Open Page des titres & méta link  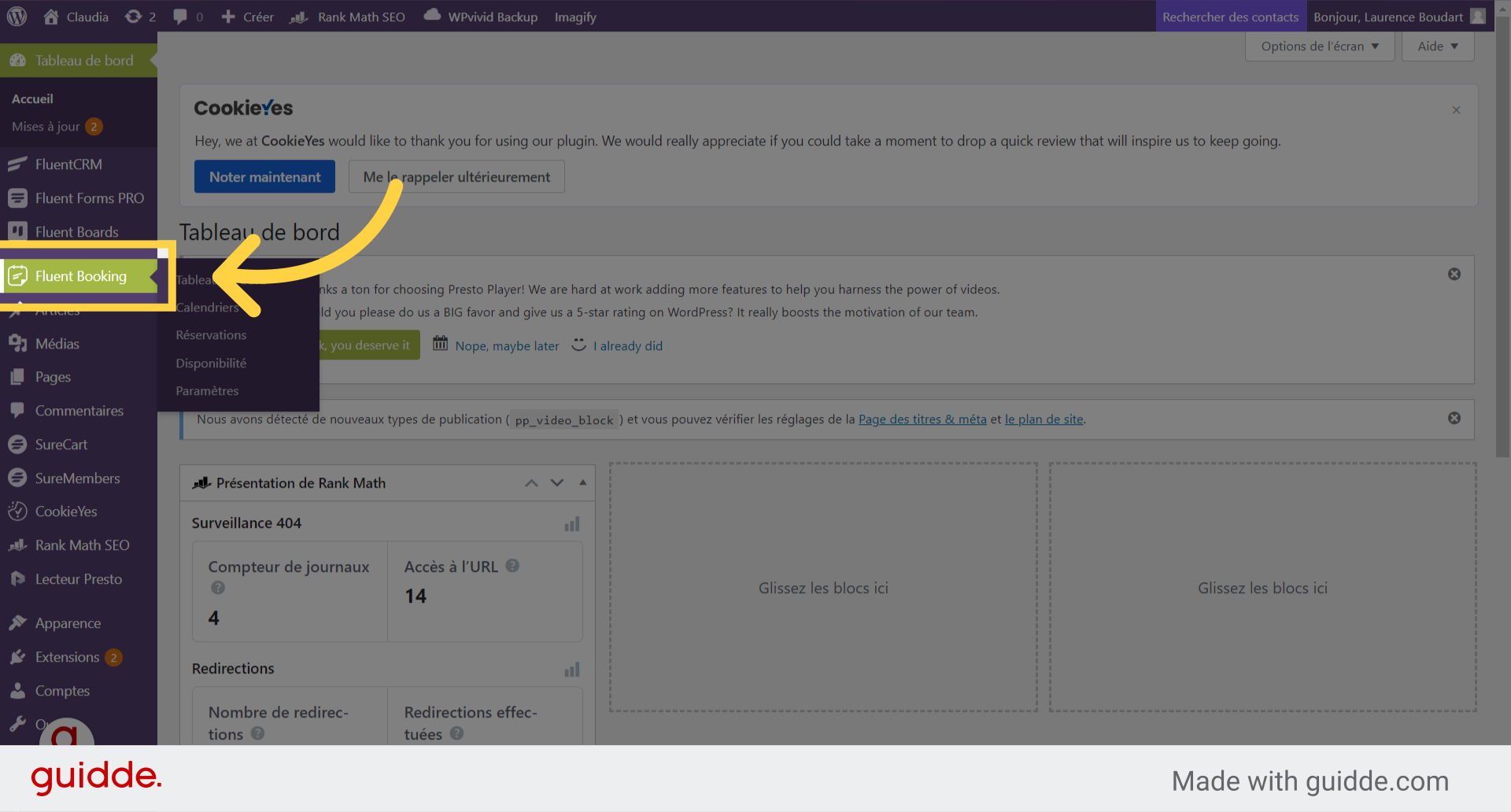(922, 419)
